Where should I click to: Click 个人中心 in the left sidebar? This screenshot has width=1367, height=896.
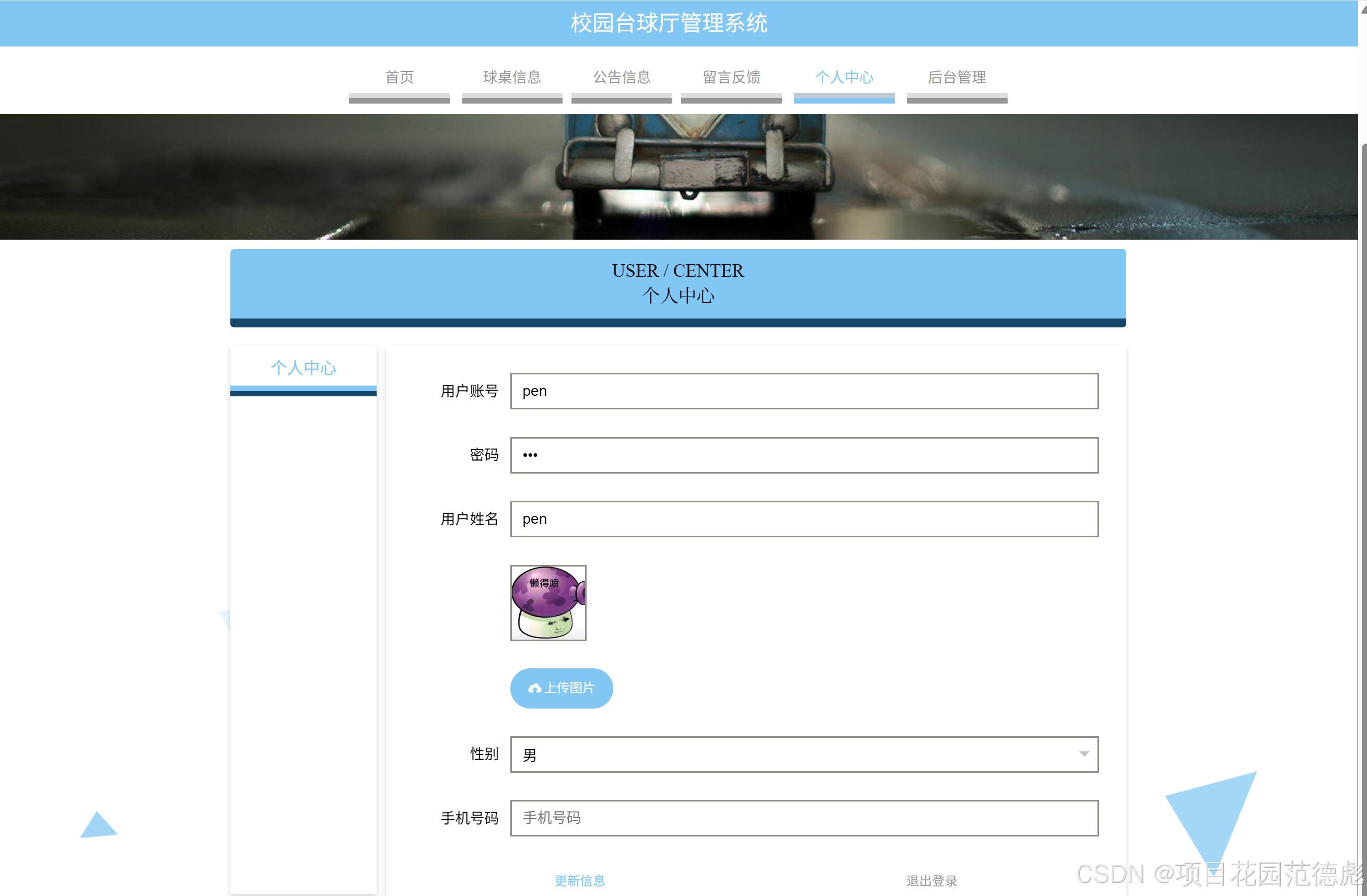coord(303,368)
